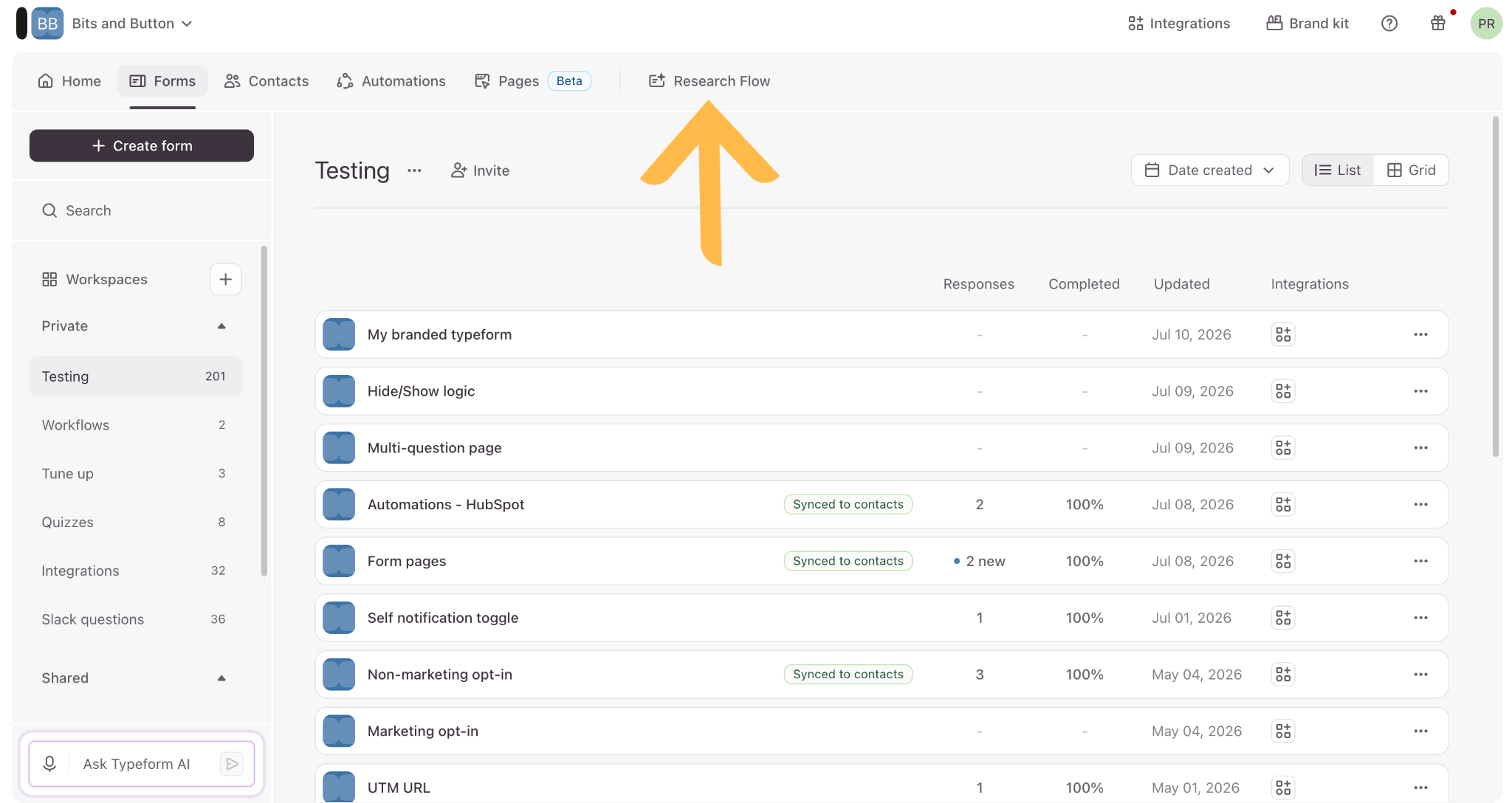Select the Forms tab
Screen dimensions: 1512x803
[x=162, y=81]
